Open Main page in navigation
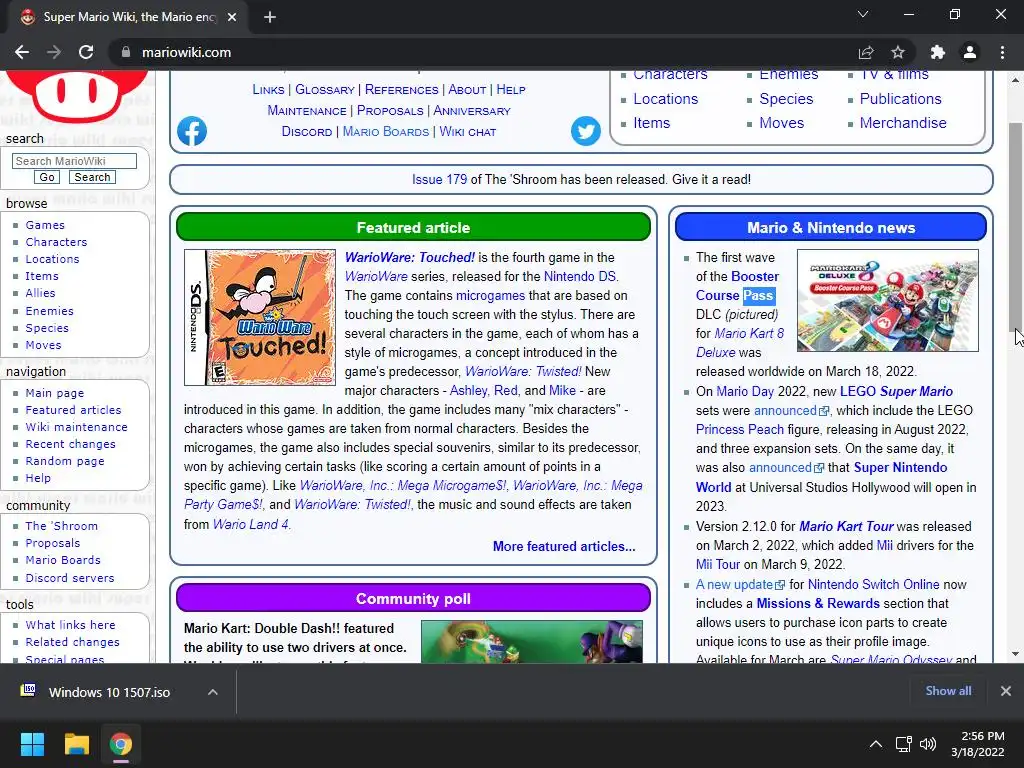 (55, 392)
